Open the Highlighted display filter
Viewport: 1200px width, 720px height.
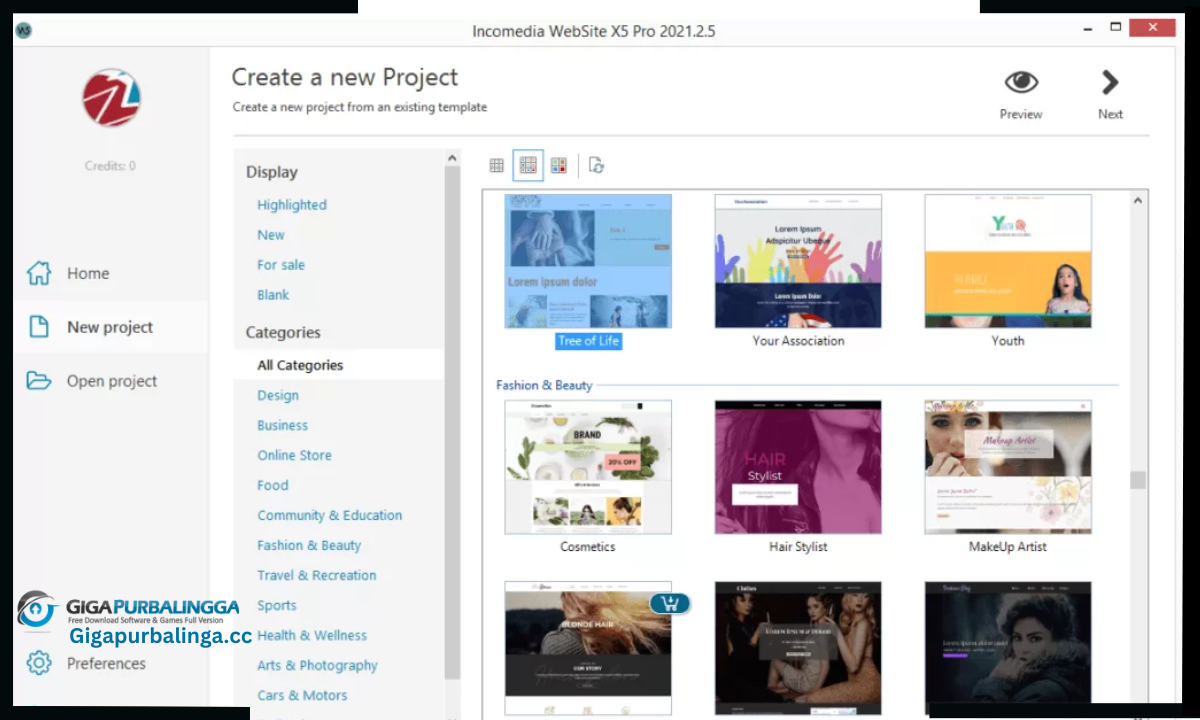point(292,205)
